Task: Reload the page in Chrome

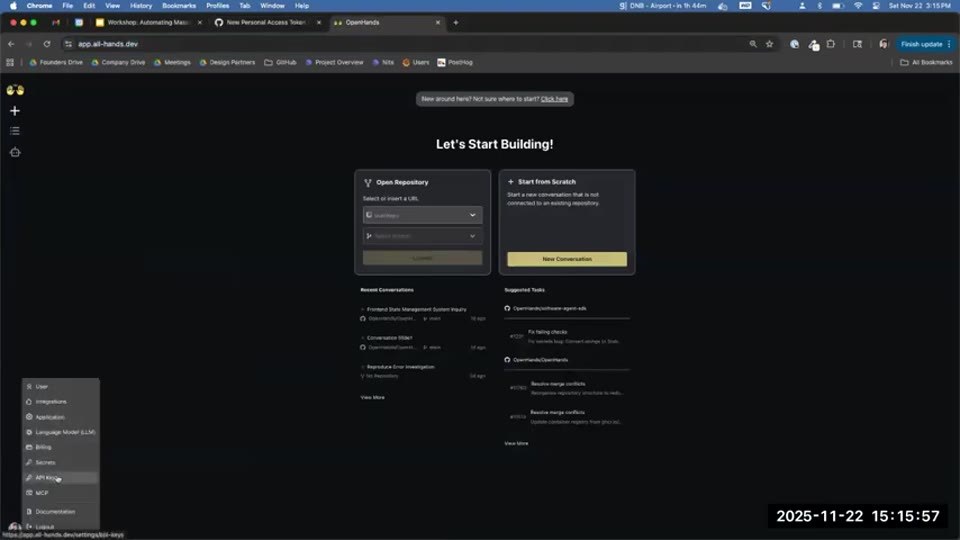Action: 47,44
